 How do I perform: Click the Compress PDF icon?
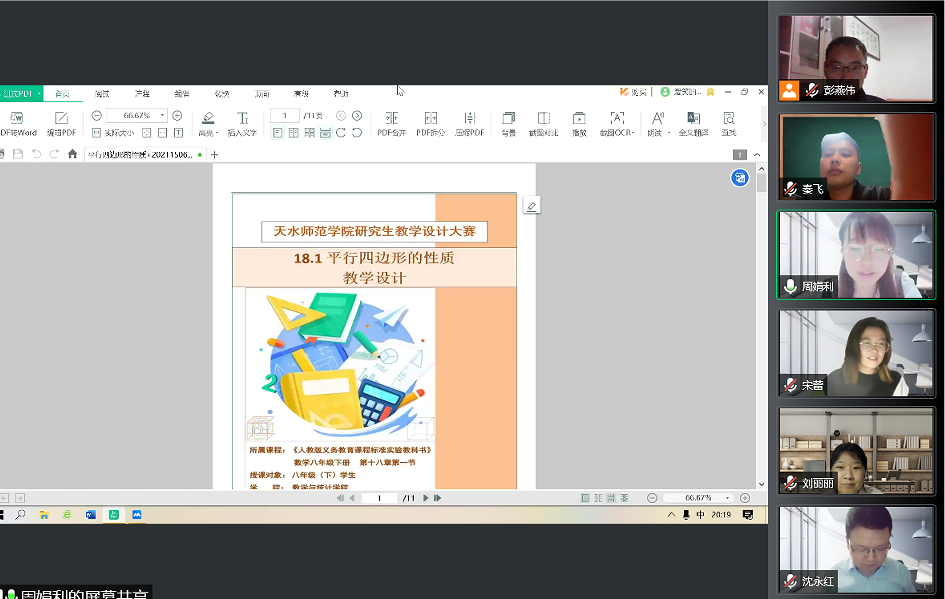click(x=469, y=118)
